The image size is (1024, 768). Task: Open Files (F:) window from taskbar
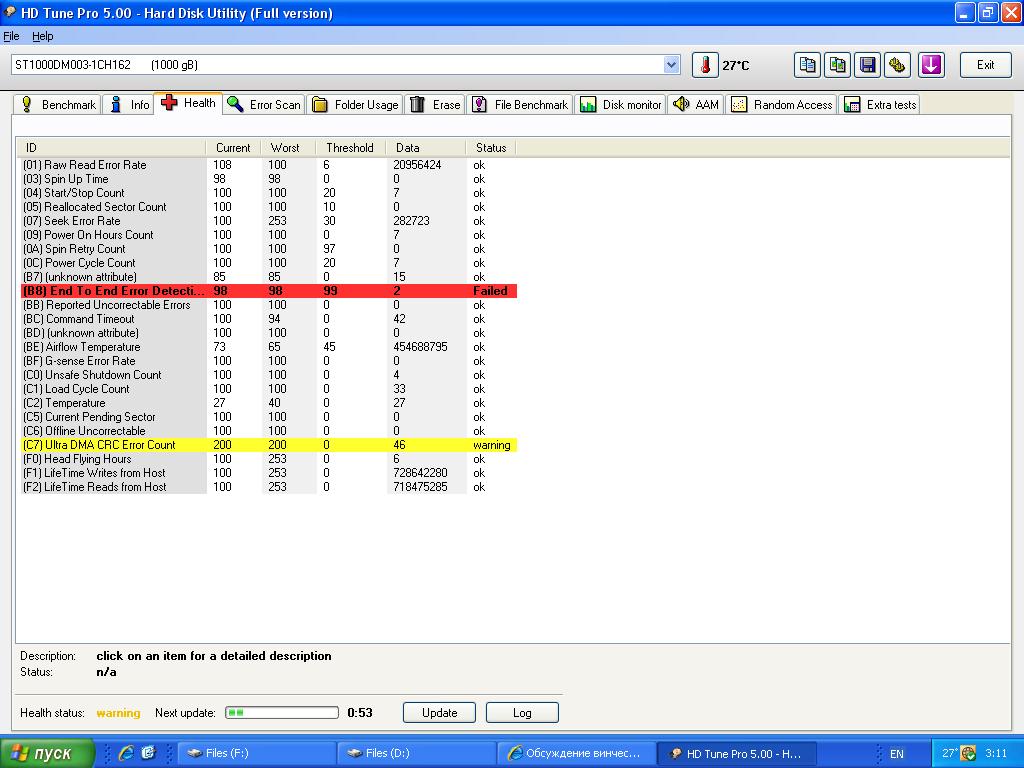coord(257,753)
